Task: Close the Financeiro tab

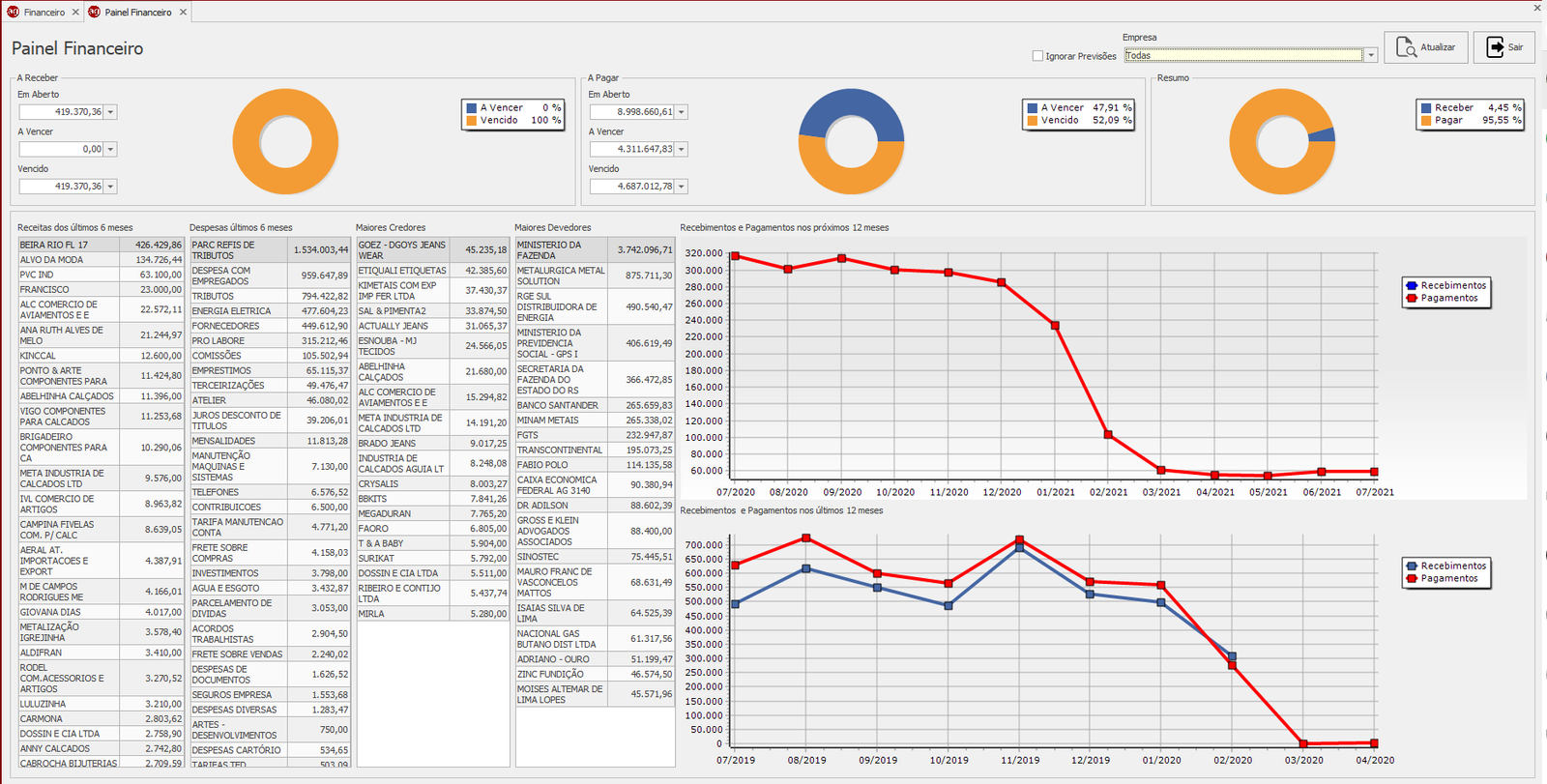Action: click(x=75, y=12)
